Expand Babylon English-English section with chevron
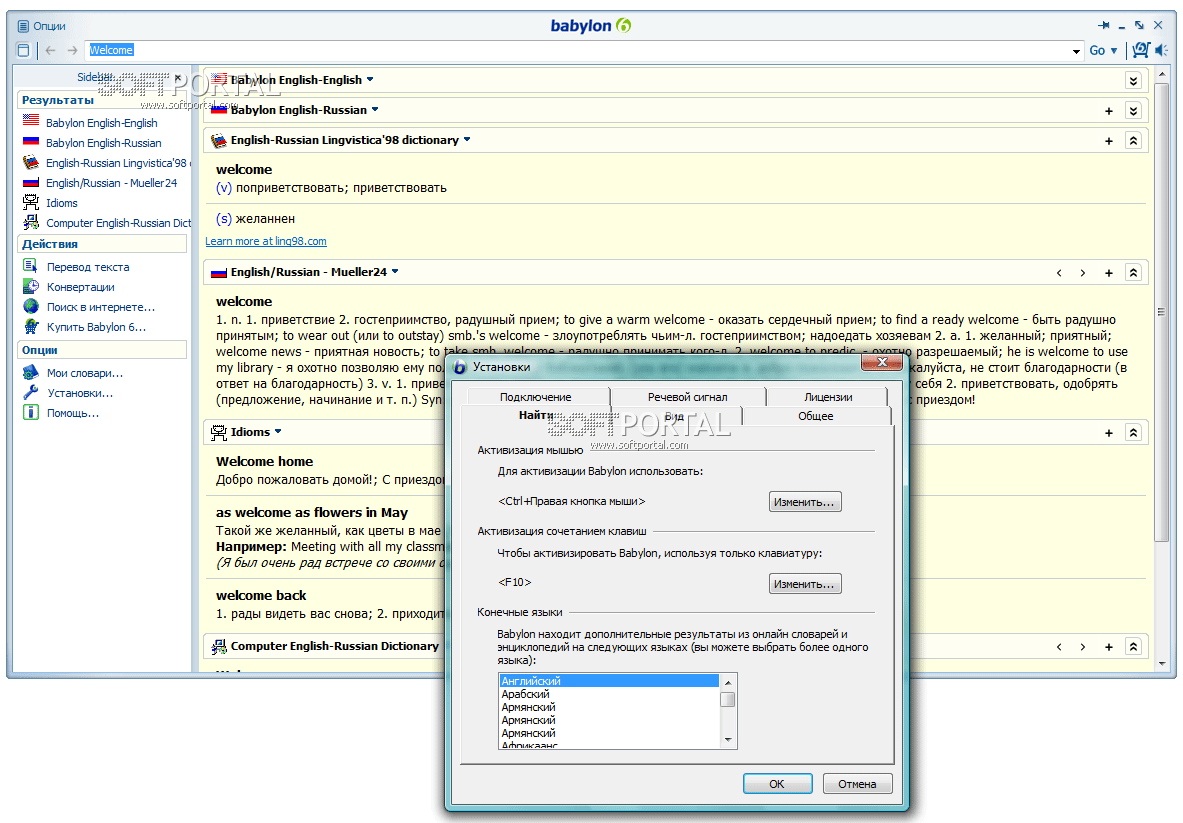Viewport: 1183px width, 823px height. (1133, 81)
